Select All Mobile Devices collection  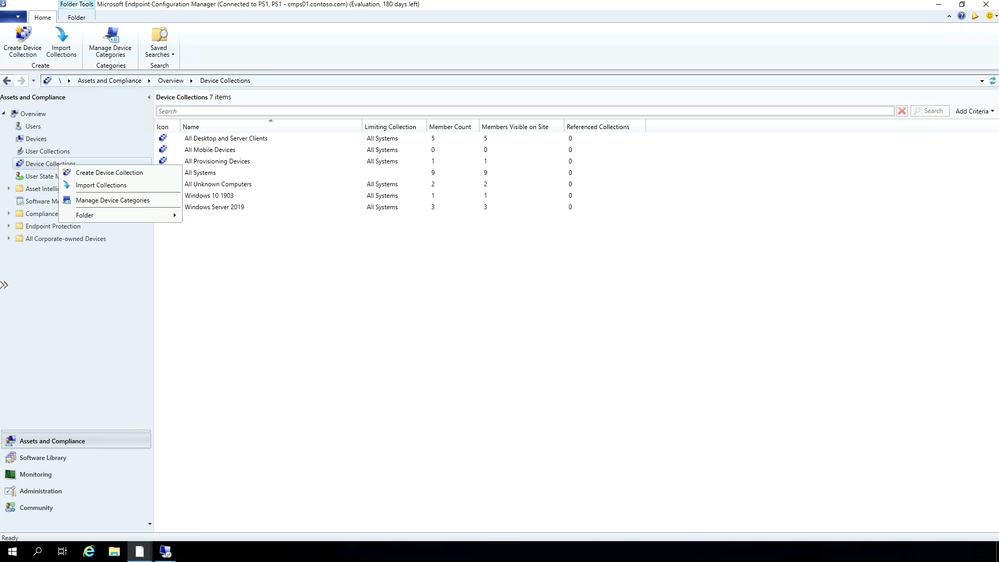click(400, 150)
